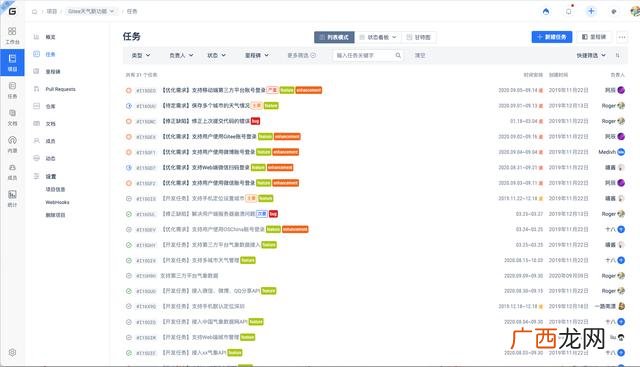Open 工作台 in the main navigation rail
This screenshot has width=640, height=367.
coord(12,36)
